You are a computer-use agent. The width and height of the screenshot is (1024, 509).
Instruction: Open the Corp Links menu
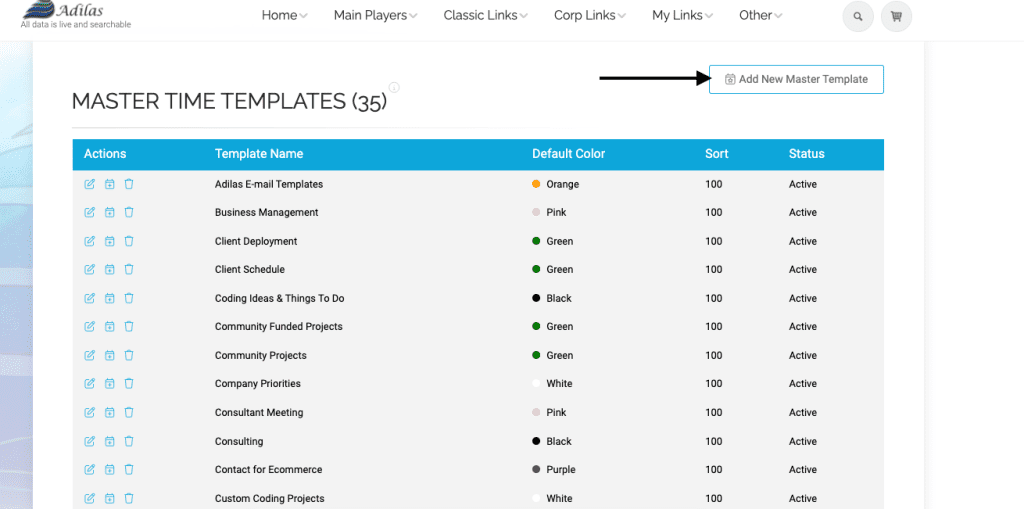click(590, 15)
